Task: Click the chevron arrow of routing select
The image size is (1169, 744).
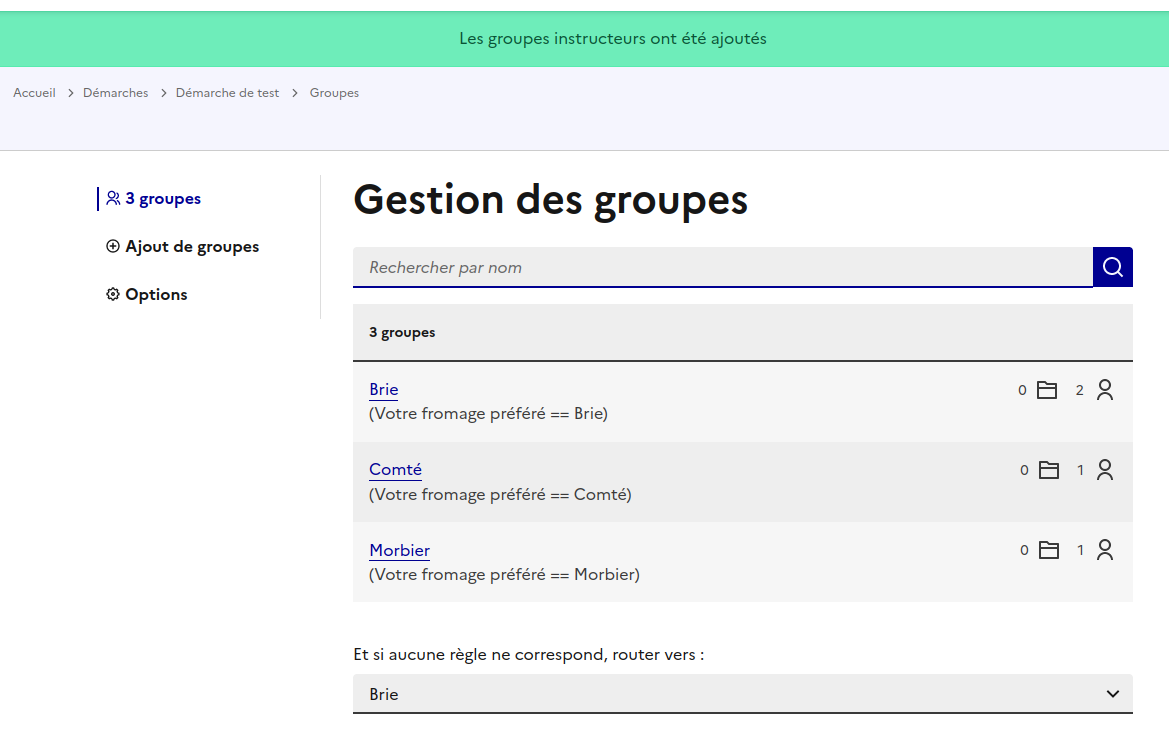Action: tap(1112, 694)
